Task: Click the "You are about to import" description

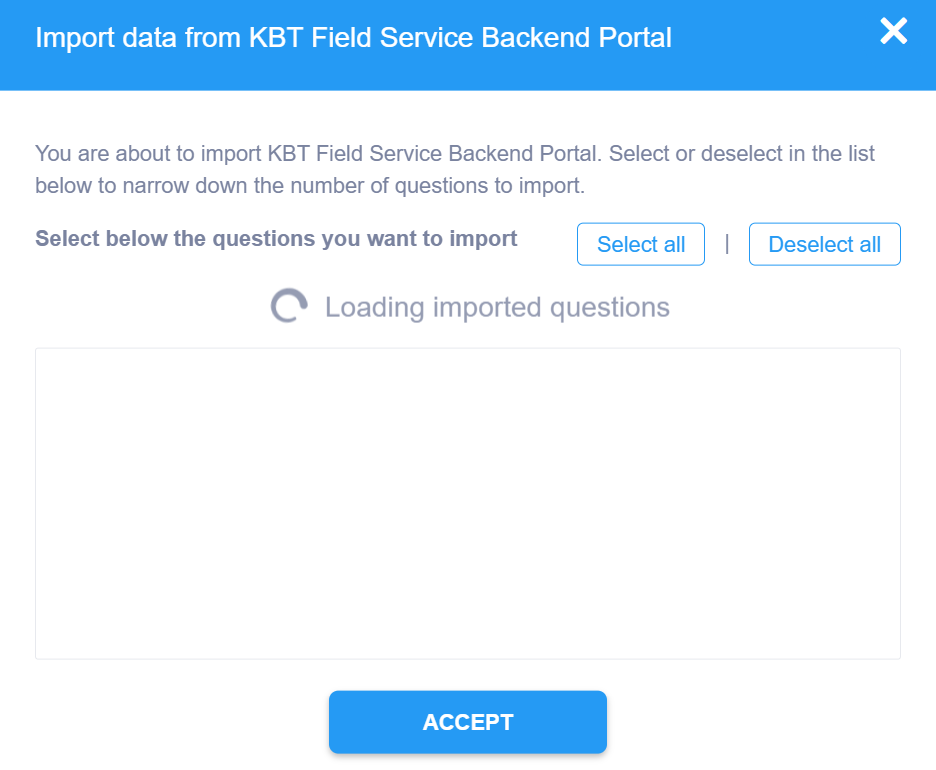Action: click(x=455, y=155)
